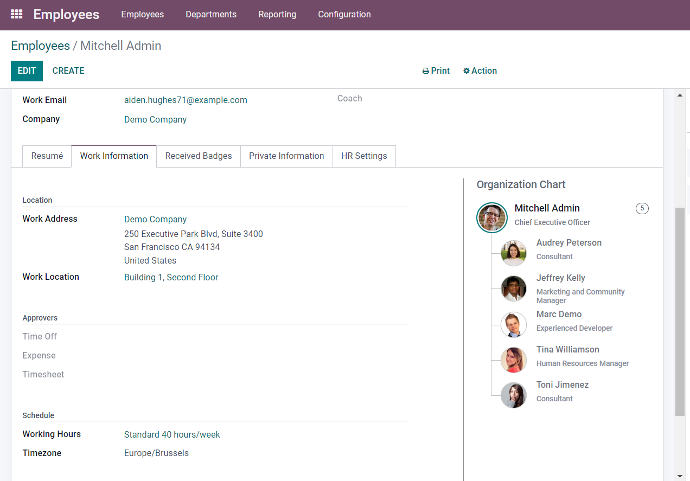Expand the Action dropdown menu
This screenshot has width=690, height=481.
(480, 71)
